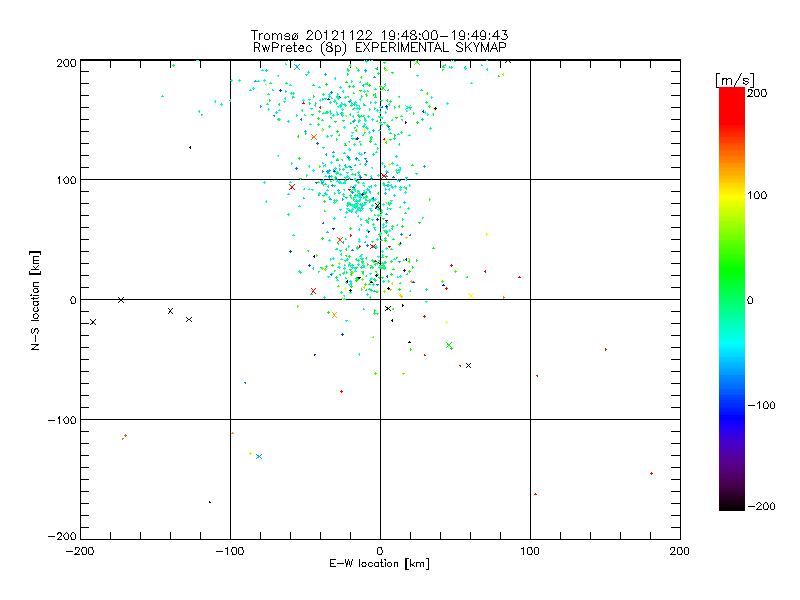The height and width of the screenshot is (600, 800).
Task: Select the N-S axis tick label "-100"
Action: coord(62,420)
